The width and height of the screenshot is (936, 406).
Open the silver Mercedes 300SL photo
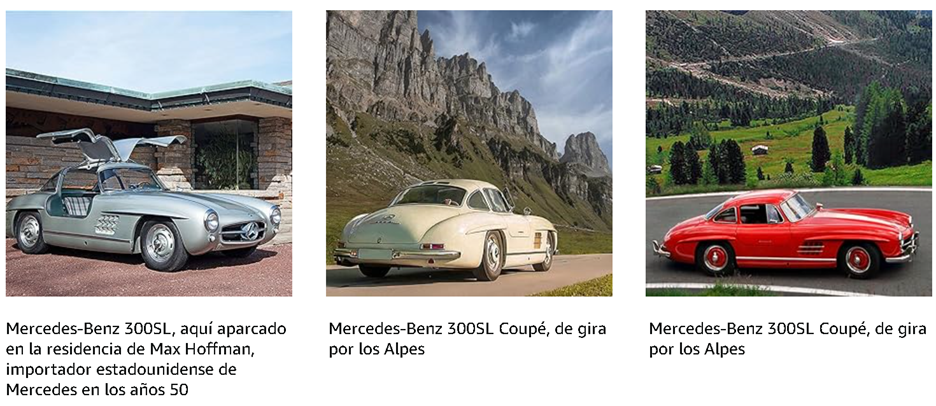[149, 153]
